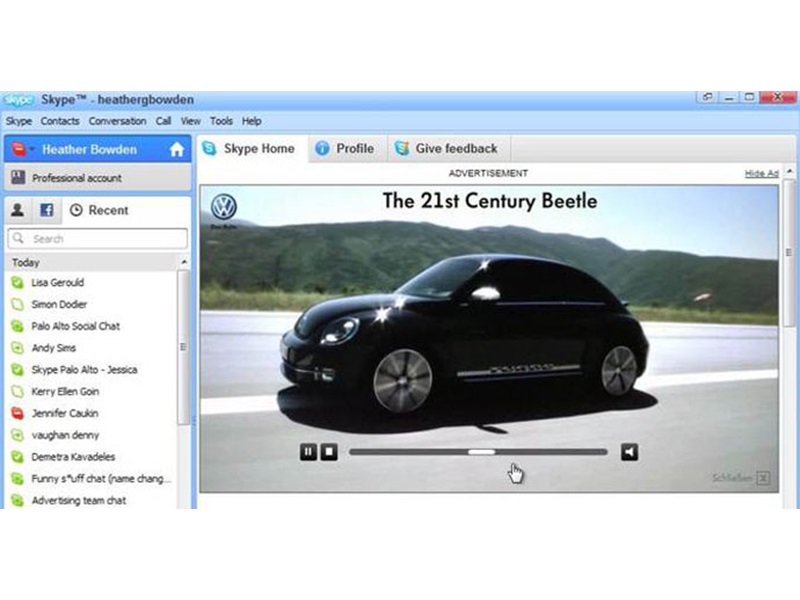800x600 pixels.
Task: Open the status dropdown next to Heather Bowden
Action: coord(32,149)
